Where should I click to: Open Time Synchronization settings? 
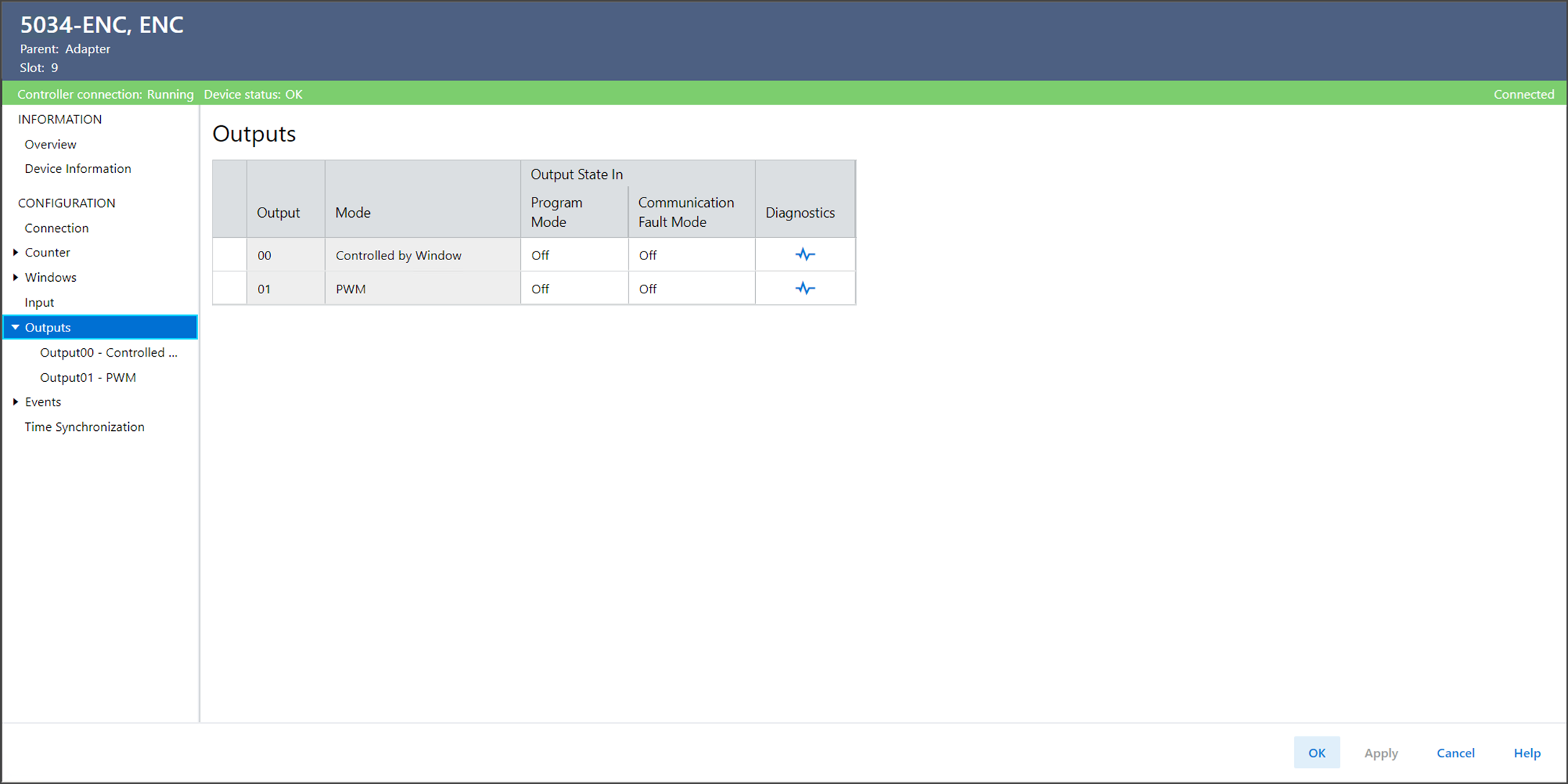point(84,427)
